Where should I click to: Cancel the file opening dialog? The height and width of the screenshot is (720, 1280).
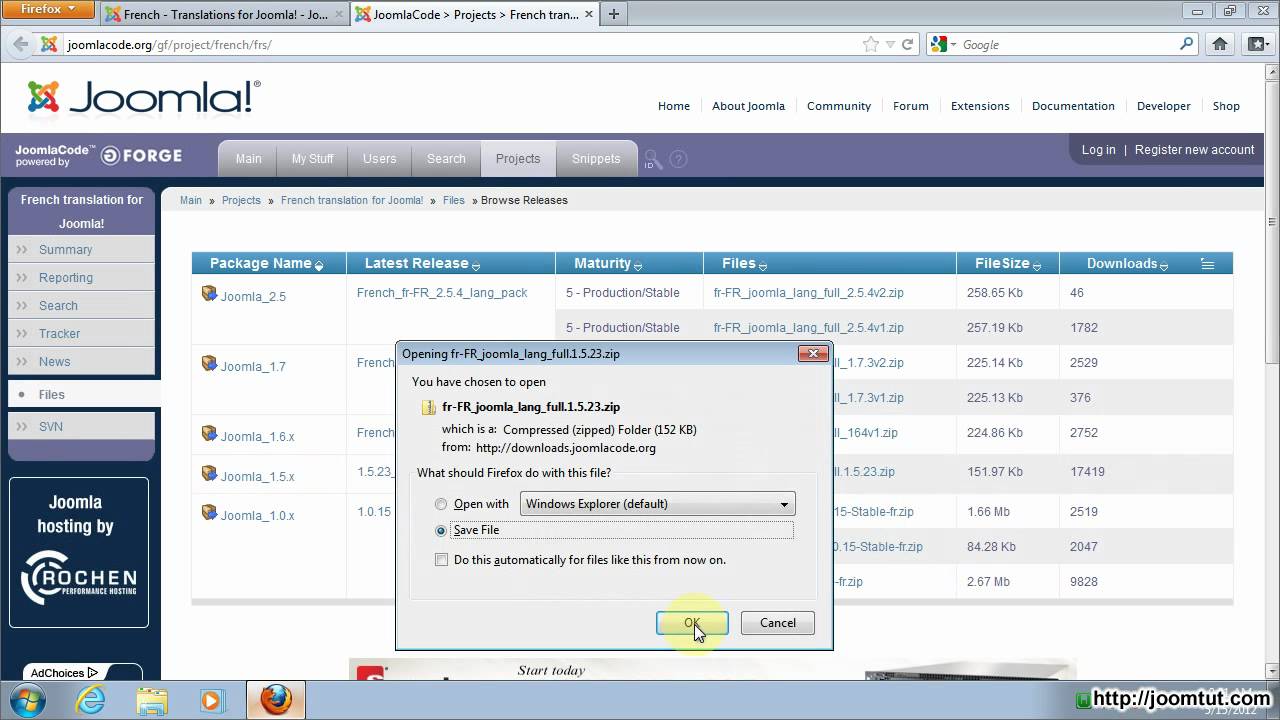tap(777, 623)
